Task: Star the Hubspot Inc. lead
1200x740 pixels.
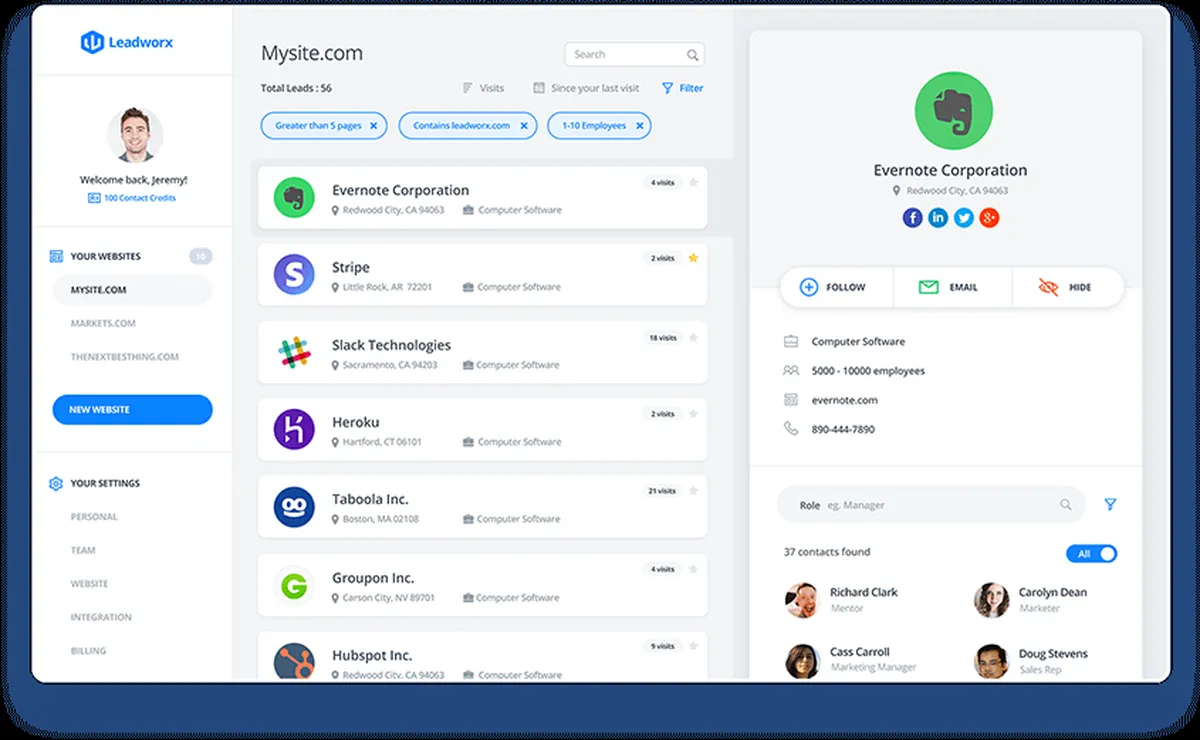Action: [693, 646]
